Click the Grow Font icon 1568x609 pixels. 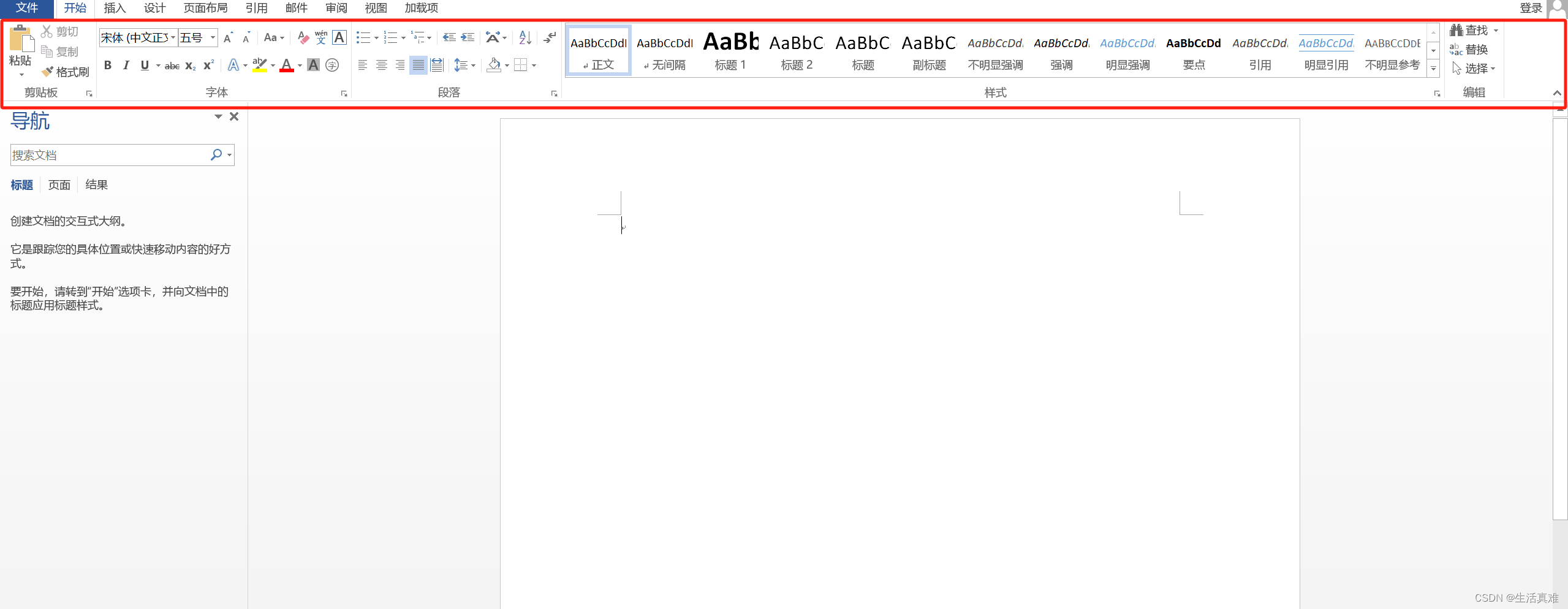click(x=228, y=37)
